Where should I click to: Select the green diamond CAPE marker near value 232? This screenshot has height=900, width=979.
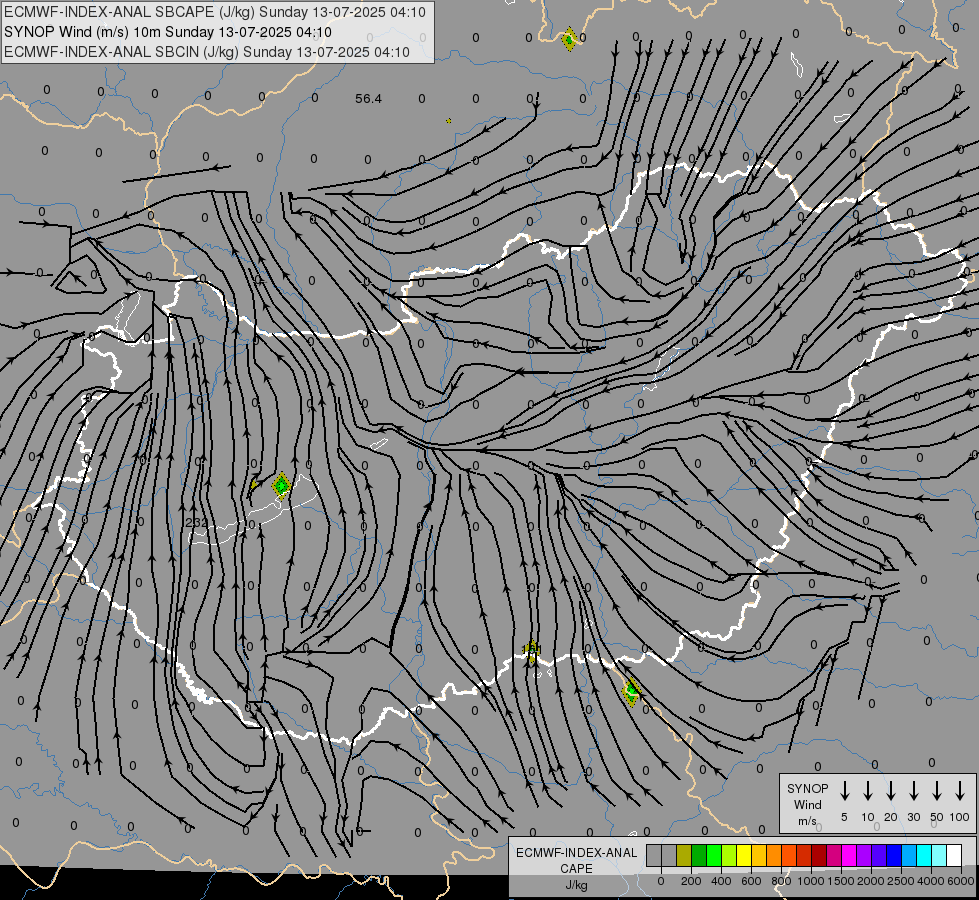(x=282, y=485)
